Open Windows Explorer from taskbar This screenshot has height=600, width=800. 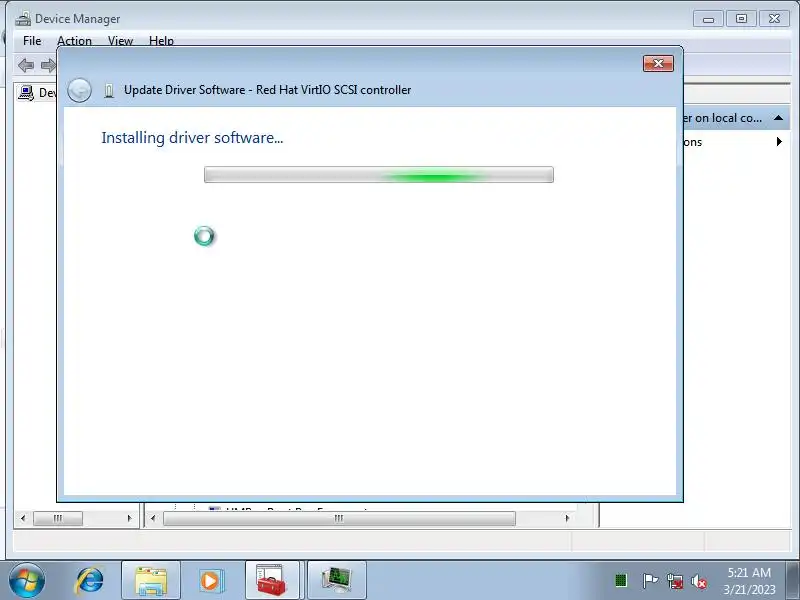pos(151,581)
